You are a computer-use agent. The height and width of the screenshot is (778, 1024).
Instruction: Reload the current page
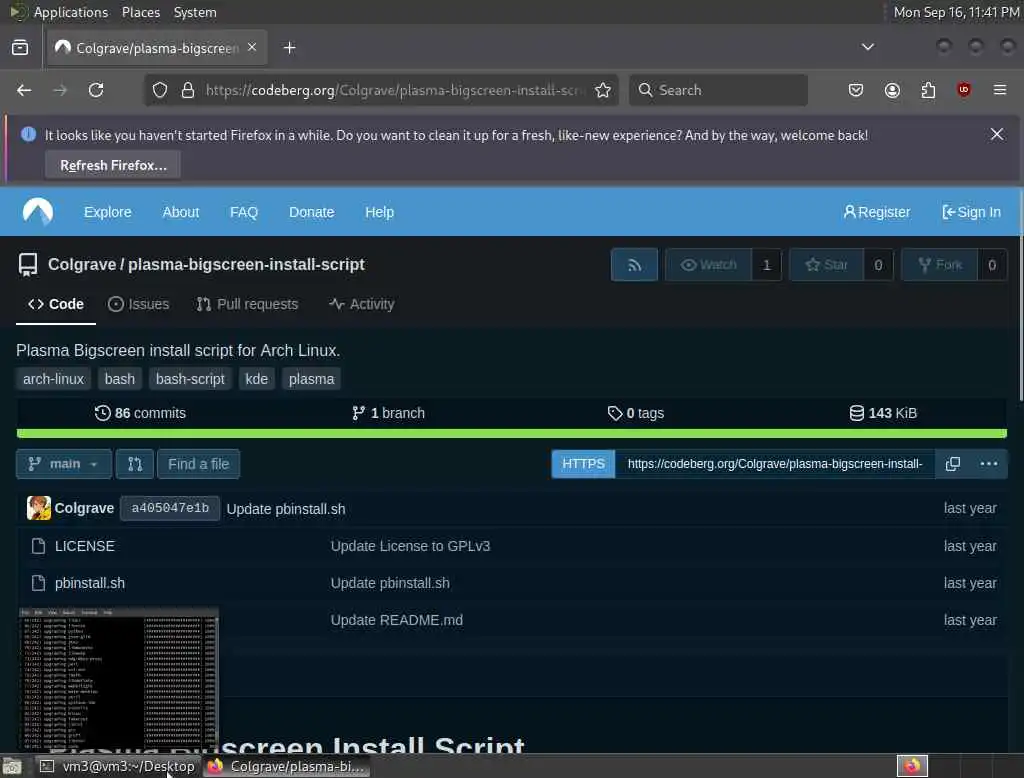click(x=96, y=90)
